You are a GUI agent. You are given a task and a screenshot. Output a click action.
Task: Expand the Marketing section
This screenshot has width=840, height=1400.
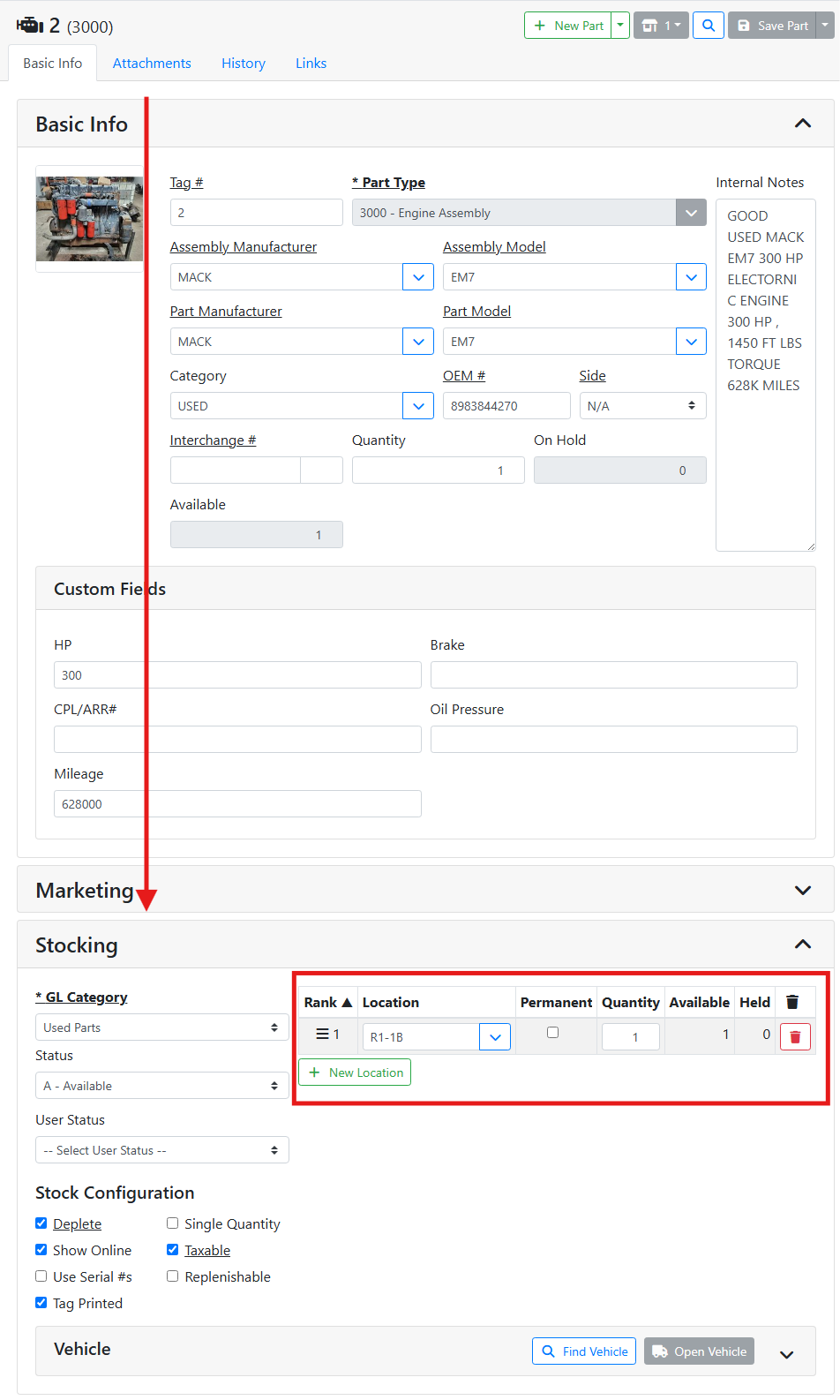802,890
